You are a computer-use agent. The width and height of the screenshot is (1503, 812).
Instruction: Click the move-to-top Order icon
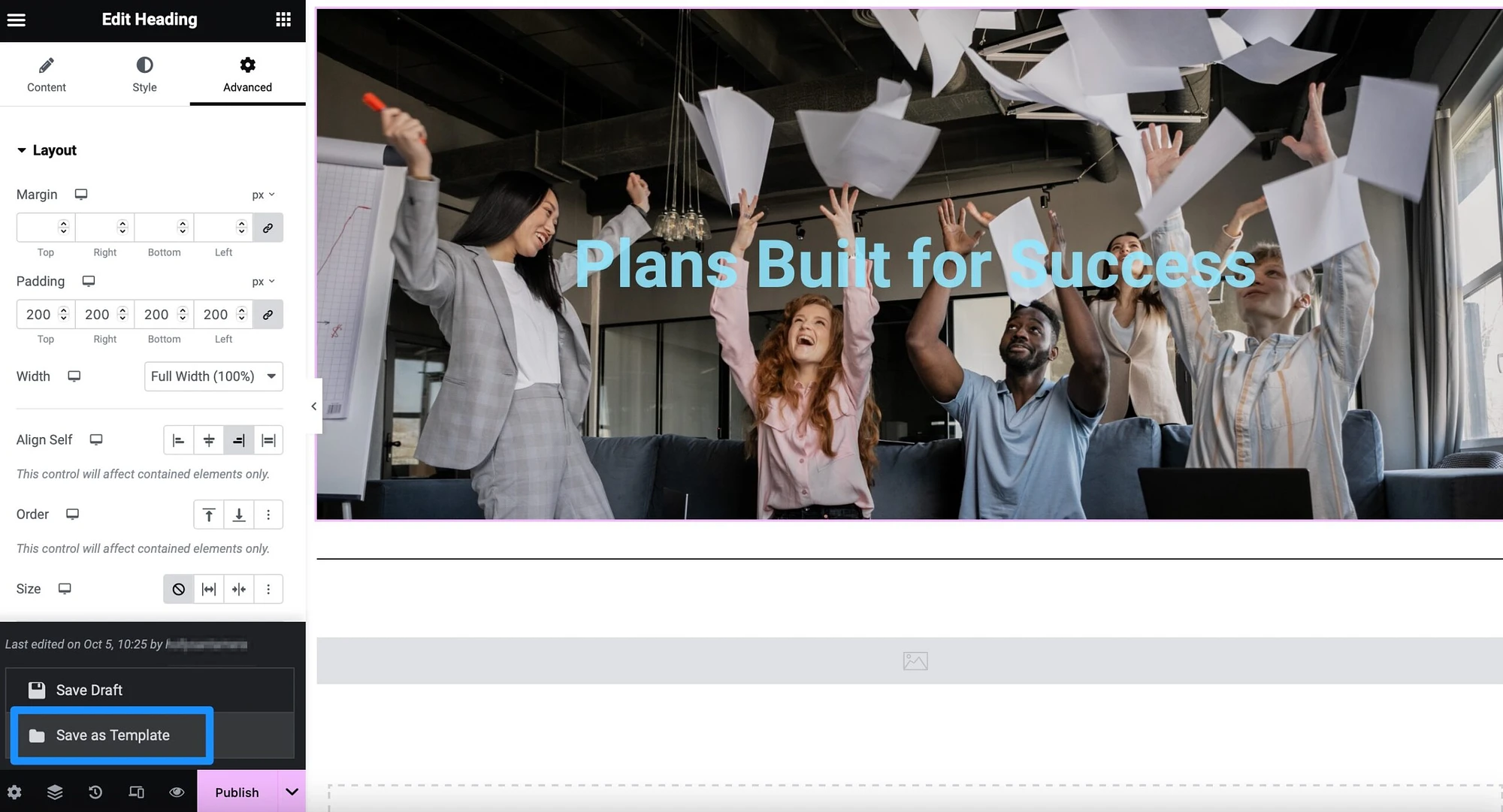click(x=208, y=514)
